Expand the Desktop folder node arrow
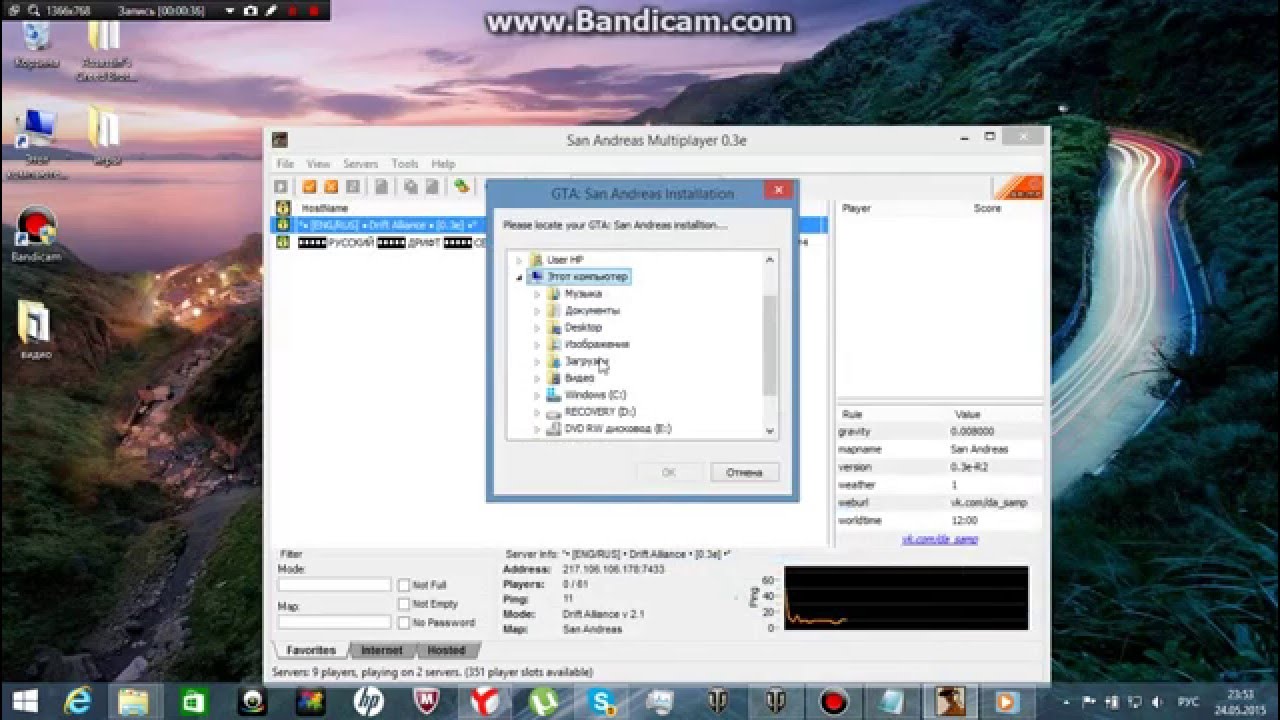The image size is (1280, 720). click(537, 328)
